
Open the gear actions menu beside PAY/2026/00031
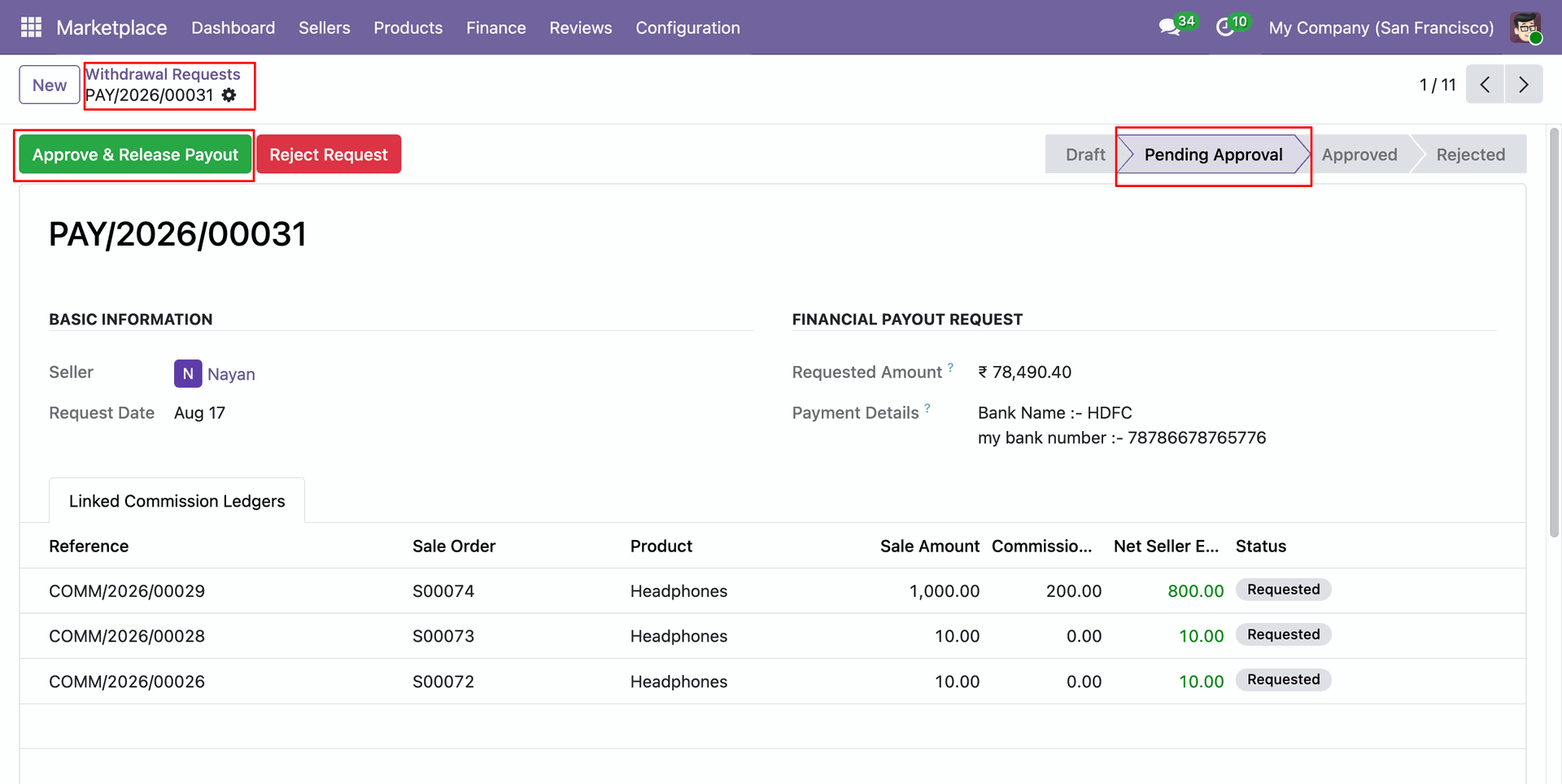click(229, 95)
